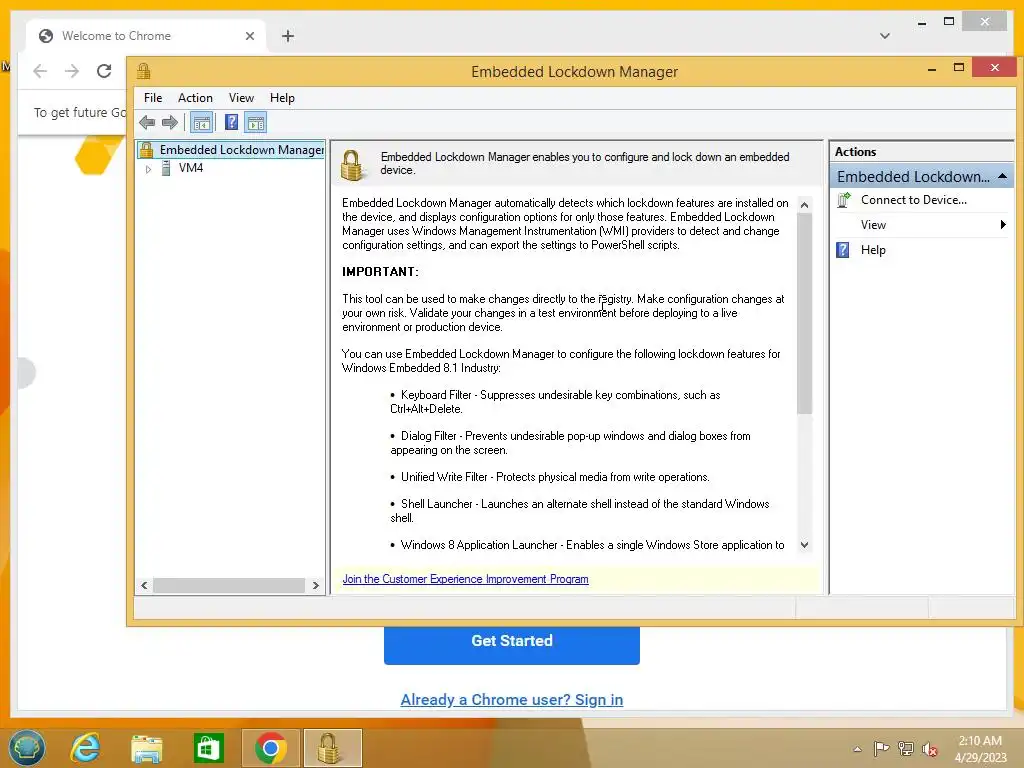Click the Get Started button in Chrome
This screenshot has width=1024, height=768.
coord(511,641)
